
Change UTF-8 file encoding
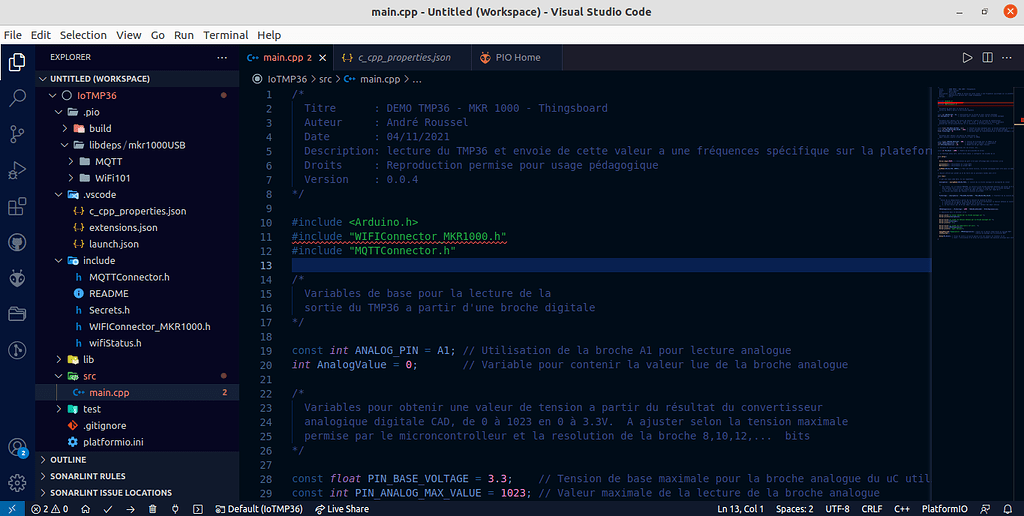pyautogui.click(x=837, y=509)
